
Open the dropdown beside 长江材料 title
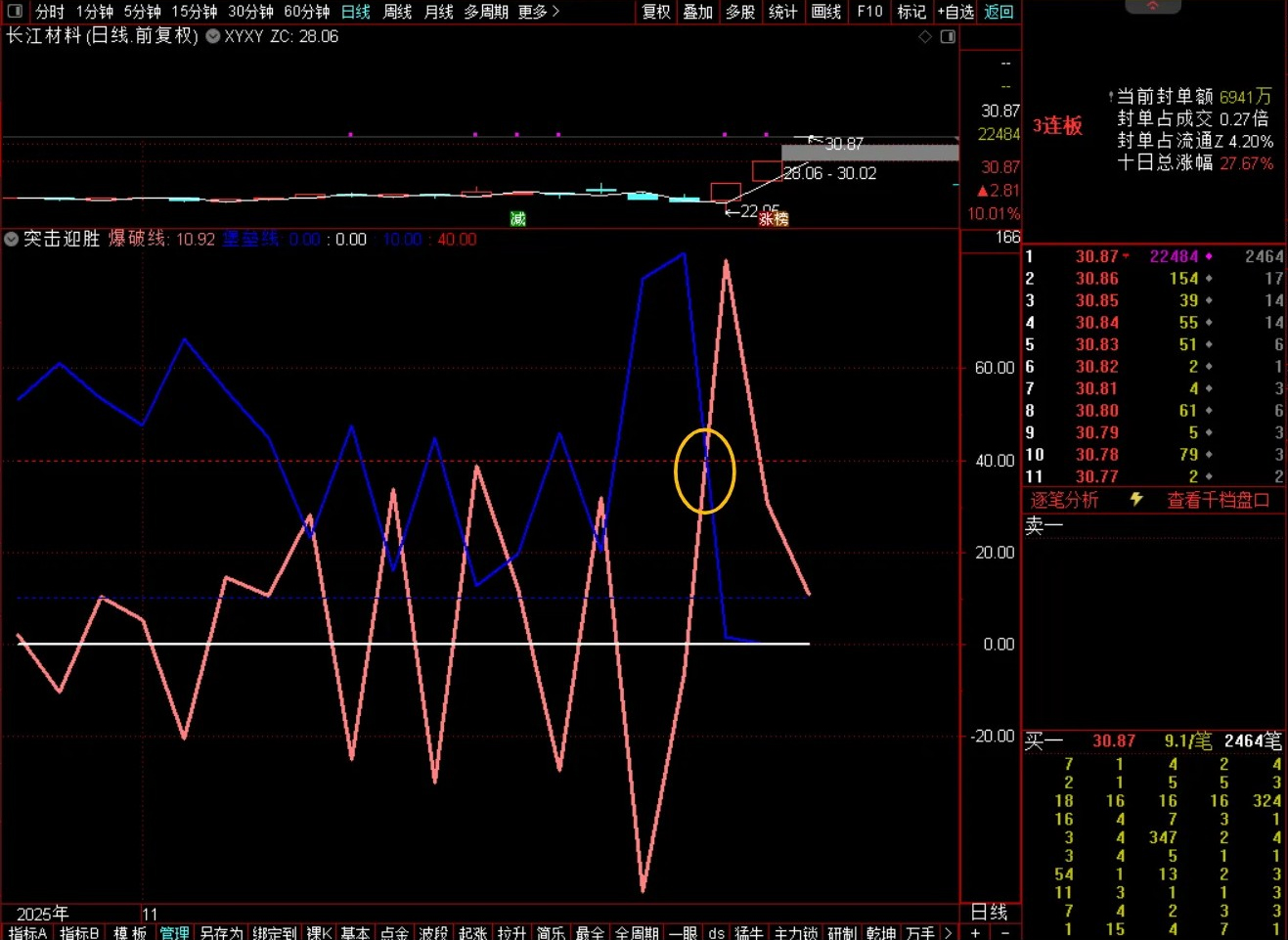coord(212,37)
